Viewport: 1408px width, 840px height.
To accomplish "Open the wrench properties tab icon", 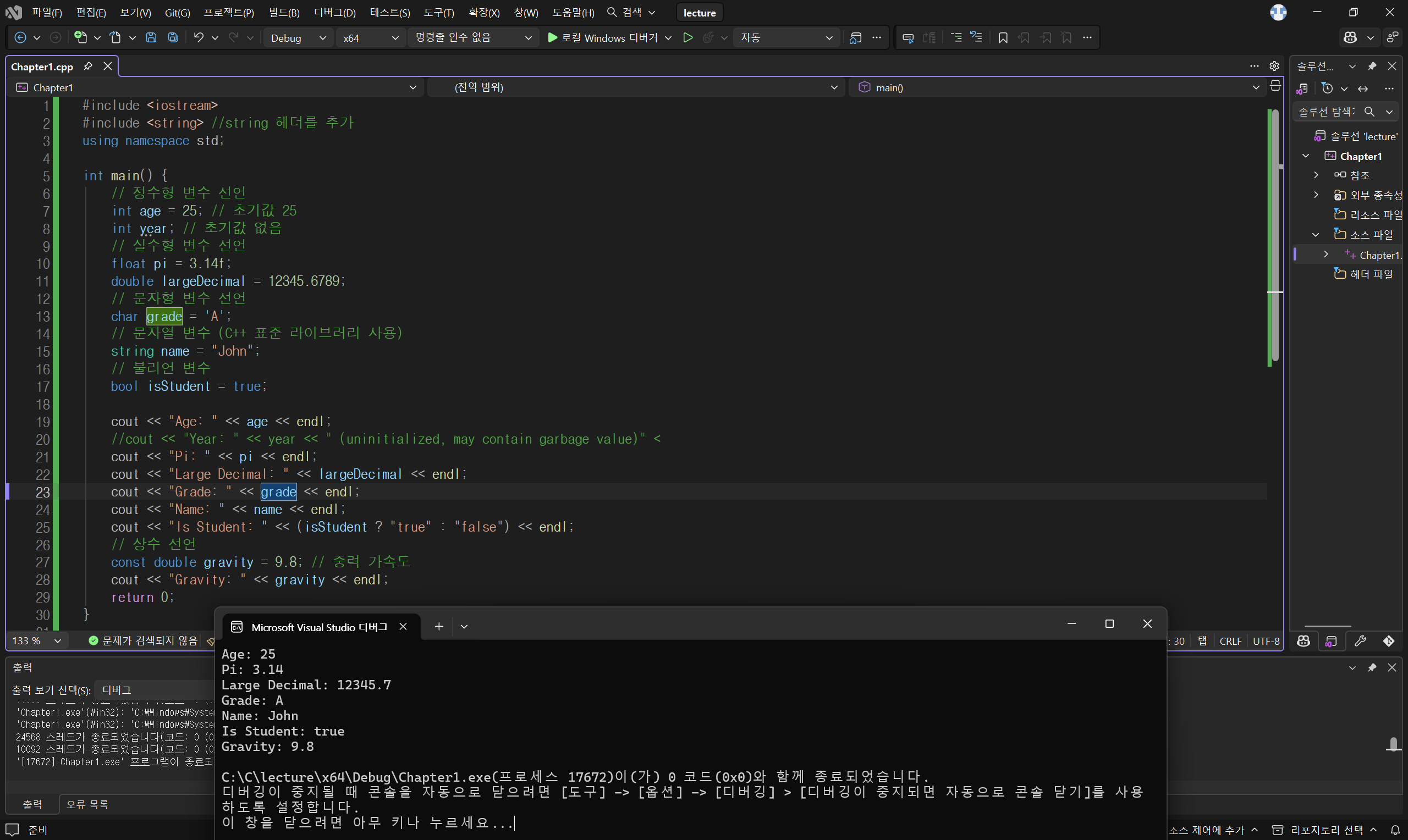I will pyautogui.click(x=1360, y=641).
